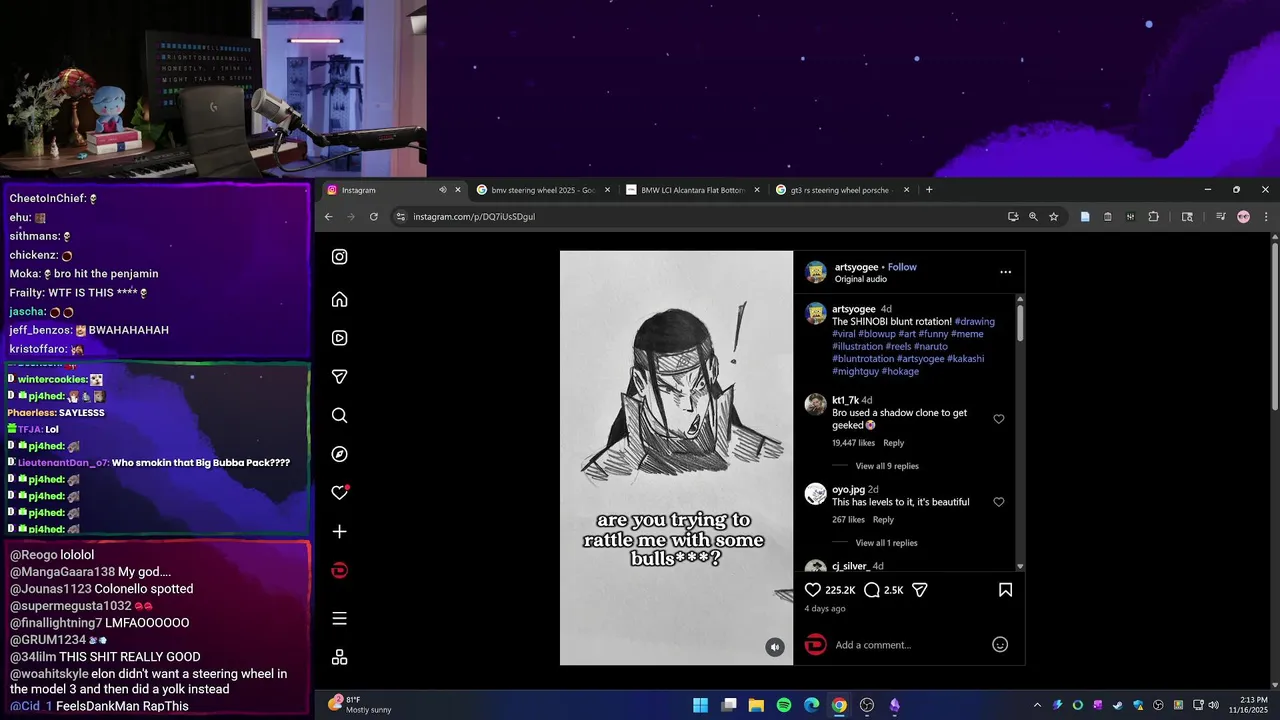This screenshot has width=1280, height=720.
Task: Open the More hamburger menu in sidebar
Action: coord(340,619)
